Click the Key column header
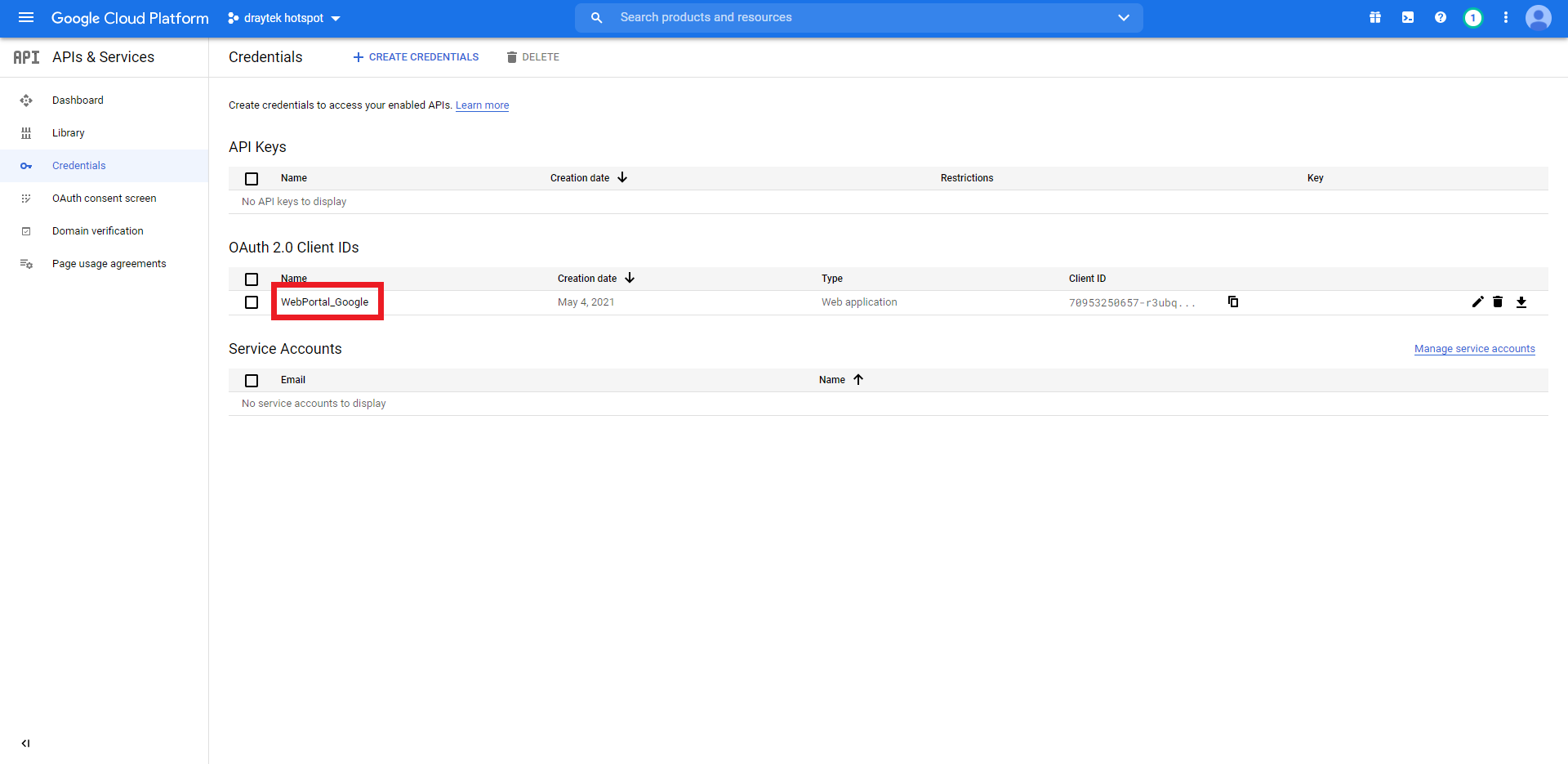1568x764 pixels. [1315, 178]
